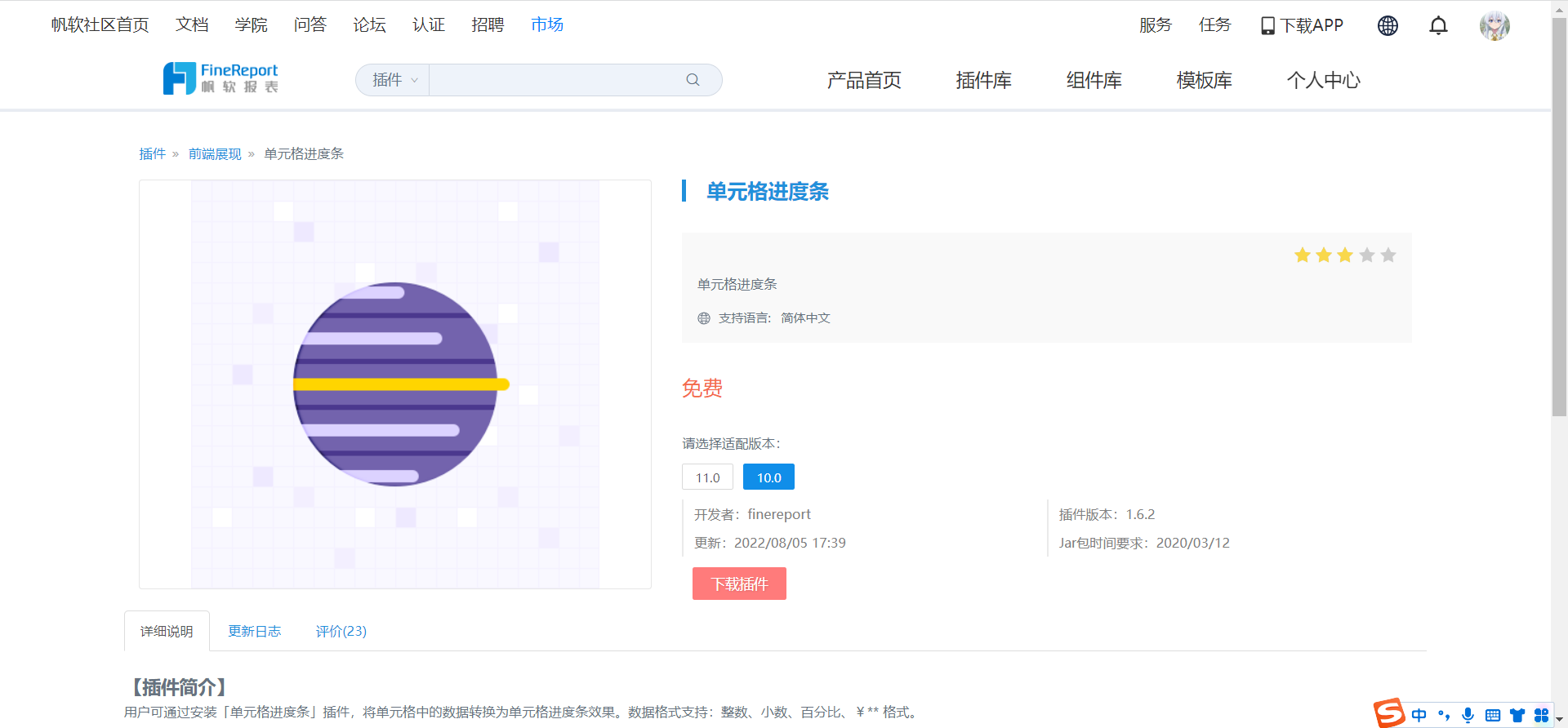Click the fourth rating star
The width and height of the screenshot is (1568, 728).
pos(1366,255)
